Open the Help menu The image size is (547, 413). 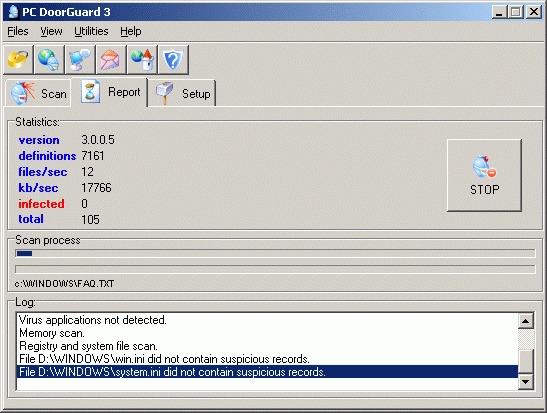coord(131,31)
